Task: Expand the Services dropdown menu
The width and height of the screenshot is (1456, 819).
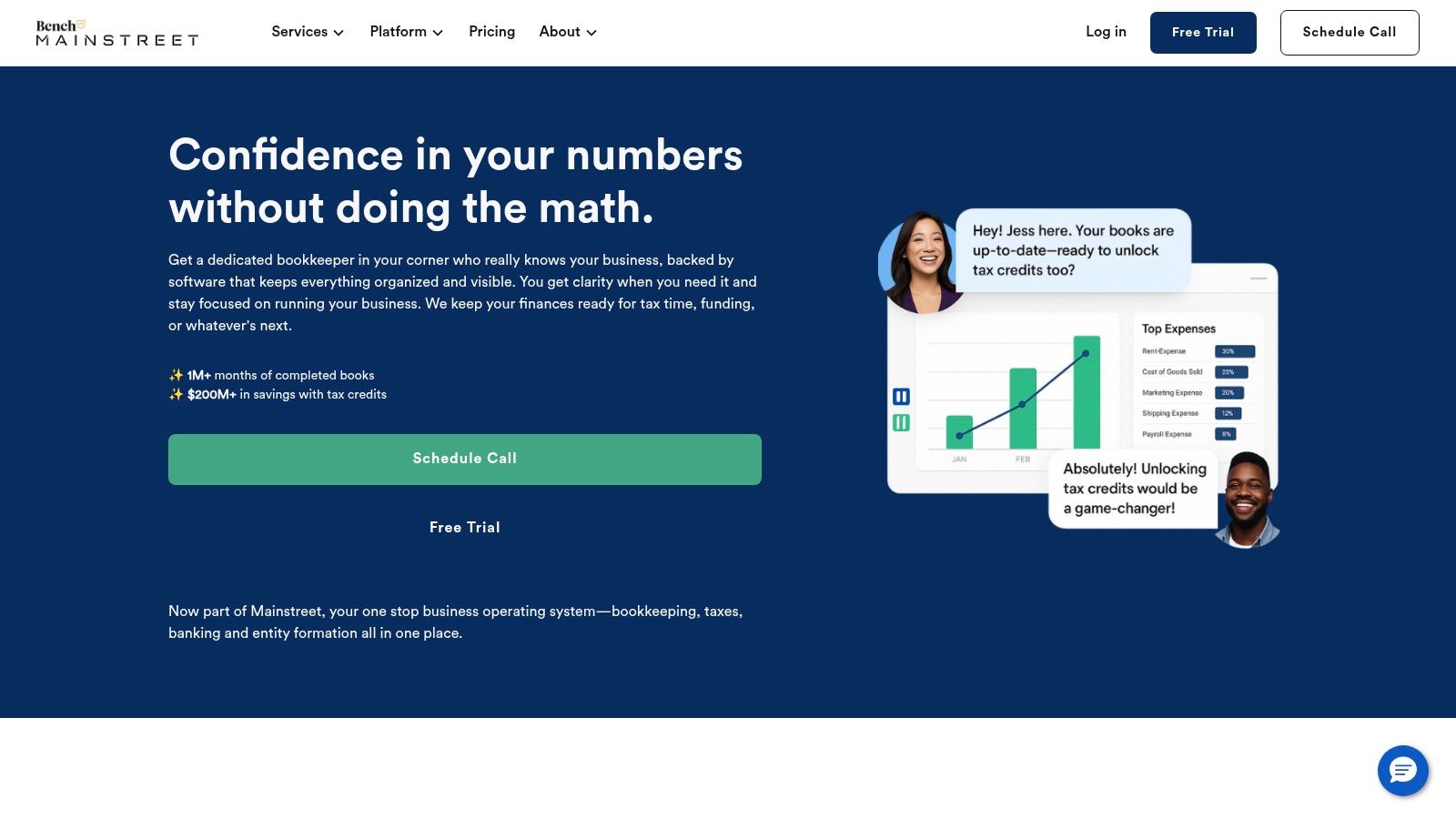Action: click(x=308, y=32)
